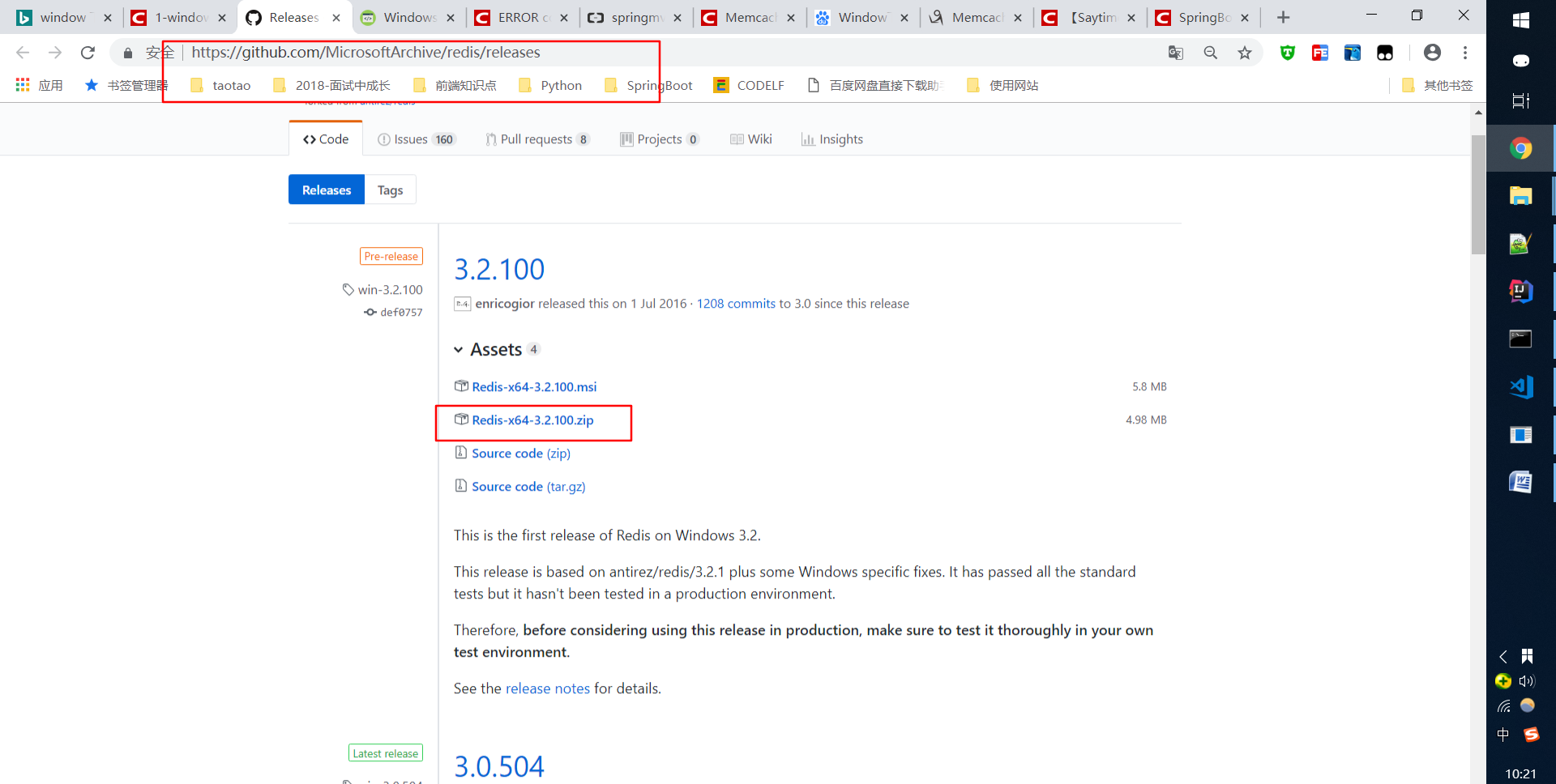Click the Pre-release label
Viewport: 1556px width, 784px height.
(391, 256)
